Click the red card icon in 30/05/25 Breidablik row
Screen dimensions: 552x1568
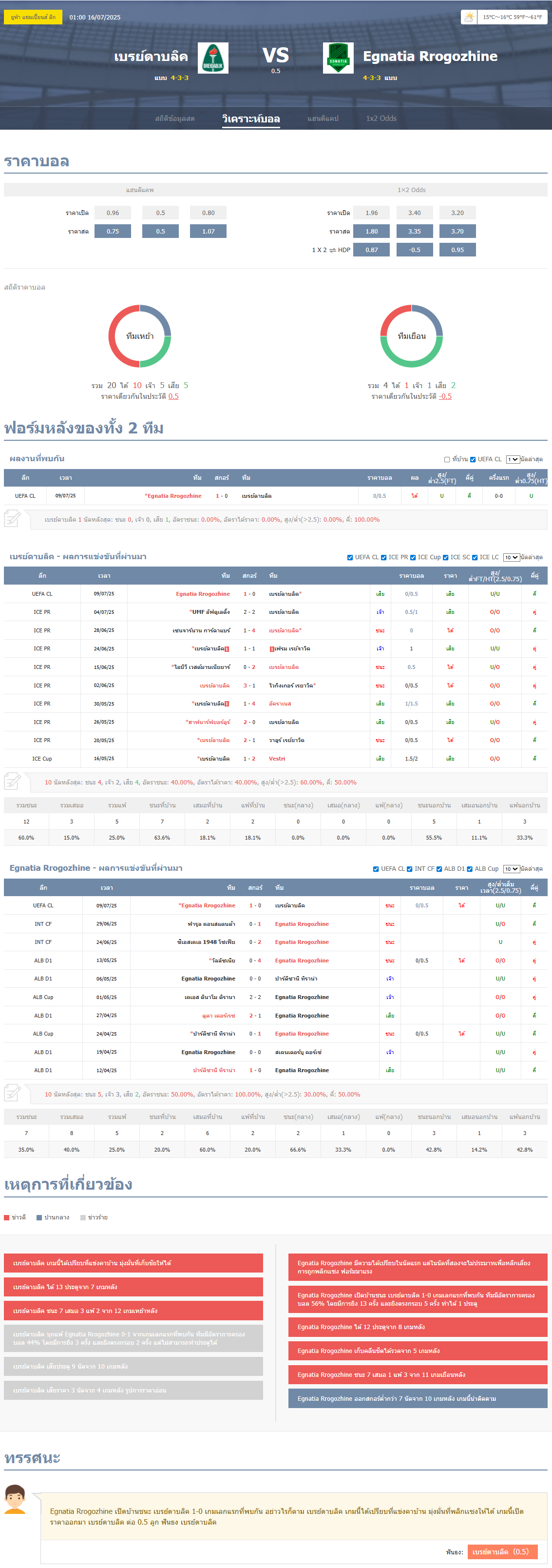(x=227, y=704)
